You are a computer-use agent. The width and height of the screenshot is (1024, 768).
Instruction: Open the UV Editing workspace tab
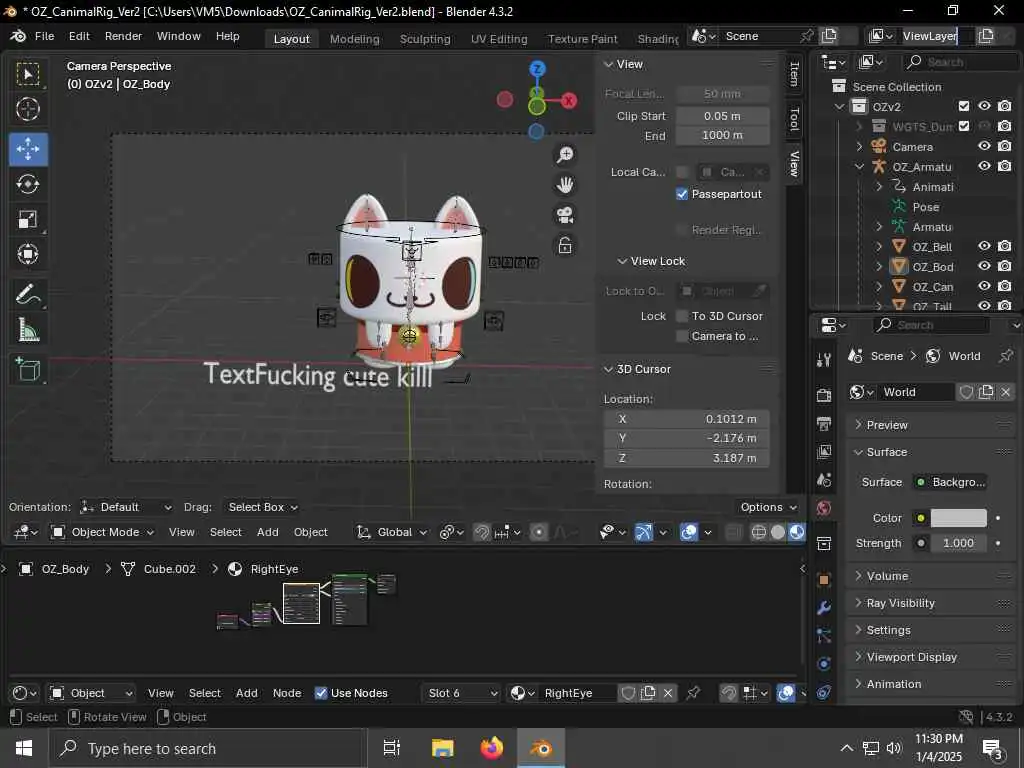pyautogui.click(x=499, y=39)
